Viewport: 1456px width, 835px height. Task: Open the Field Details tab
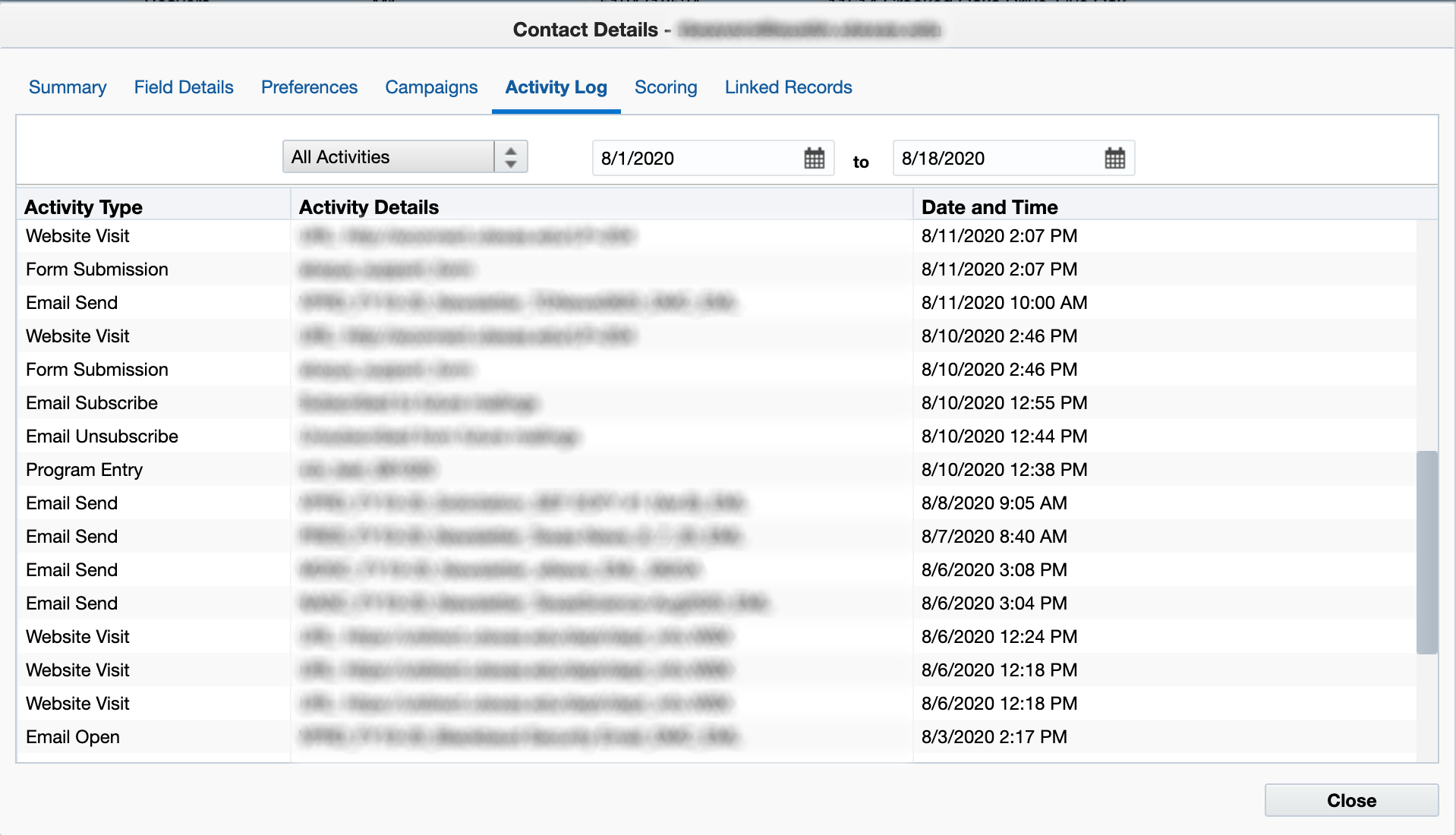(x=183, y=87)
